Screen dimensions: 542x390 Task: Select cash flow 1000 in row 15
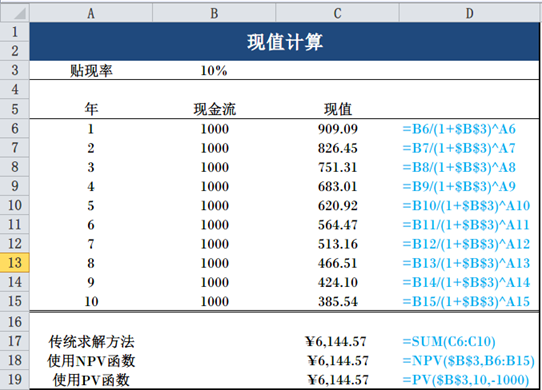pos(215,301)
